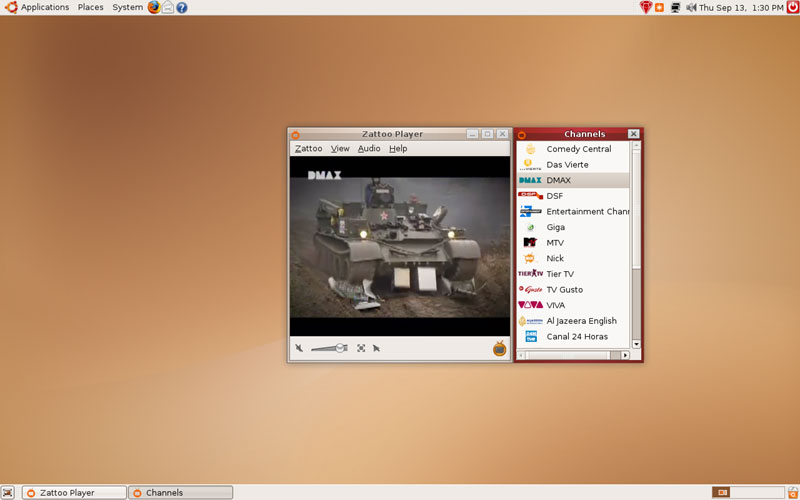Open the network monitor tray icon
Viewport: 800px width, 500px height.
[x=676, y=8]
